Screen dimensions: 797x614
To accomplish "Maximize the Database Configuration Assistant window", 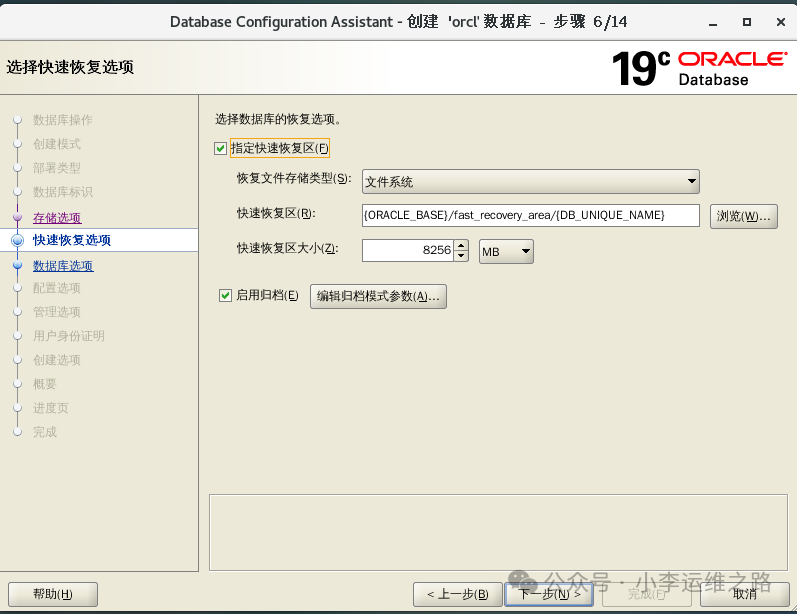I will 747,22.
